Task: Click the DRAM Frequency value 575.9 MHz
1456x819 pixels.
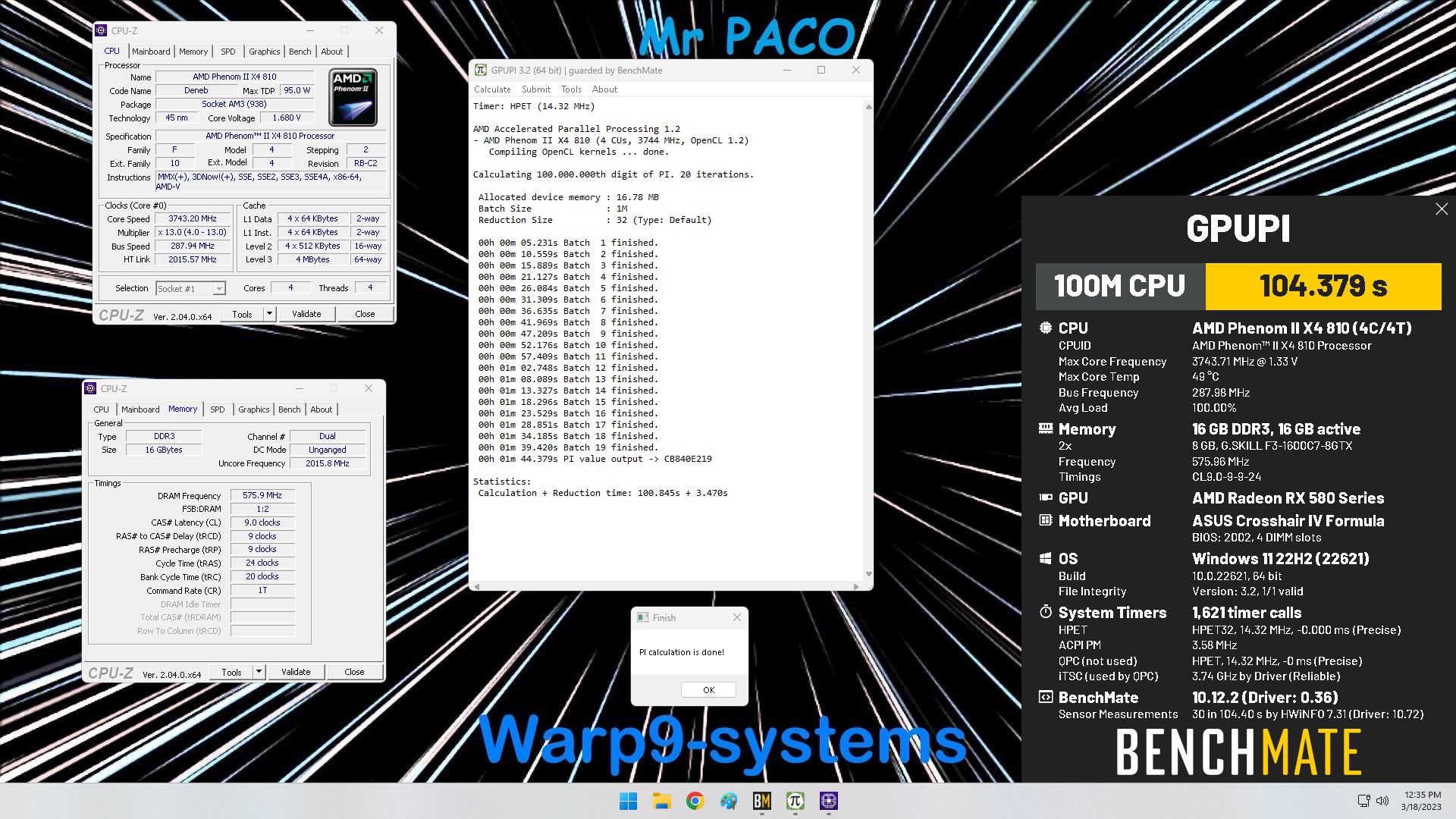Action: pos(262,495)
